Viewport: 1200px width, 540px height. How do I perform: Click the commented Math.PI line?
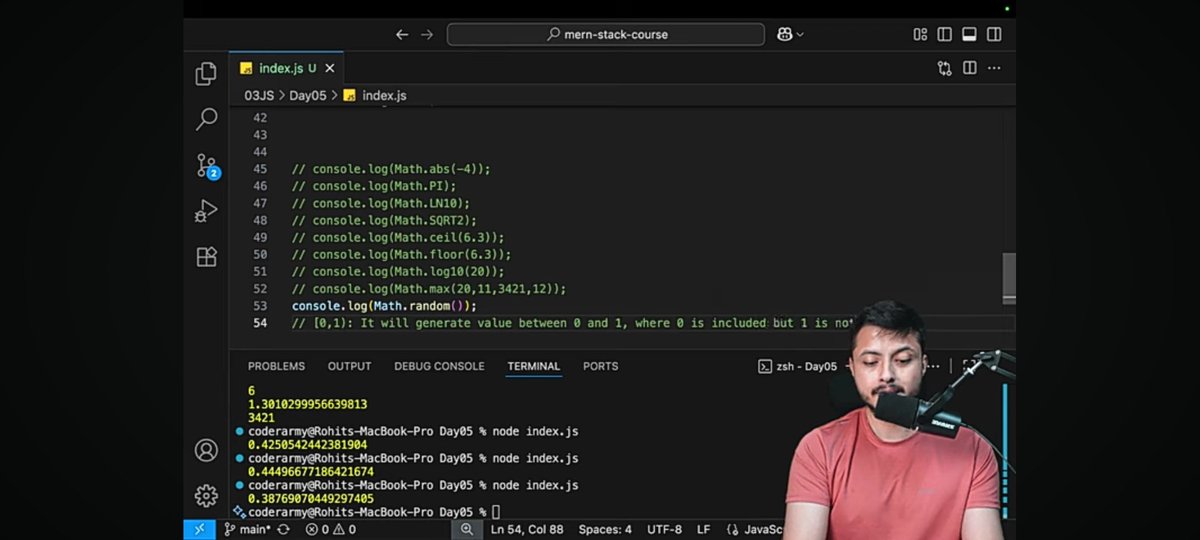(374, 186)
